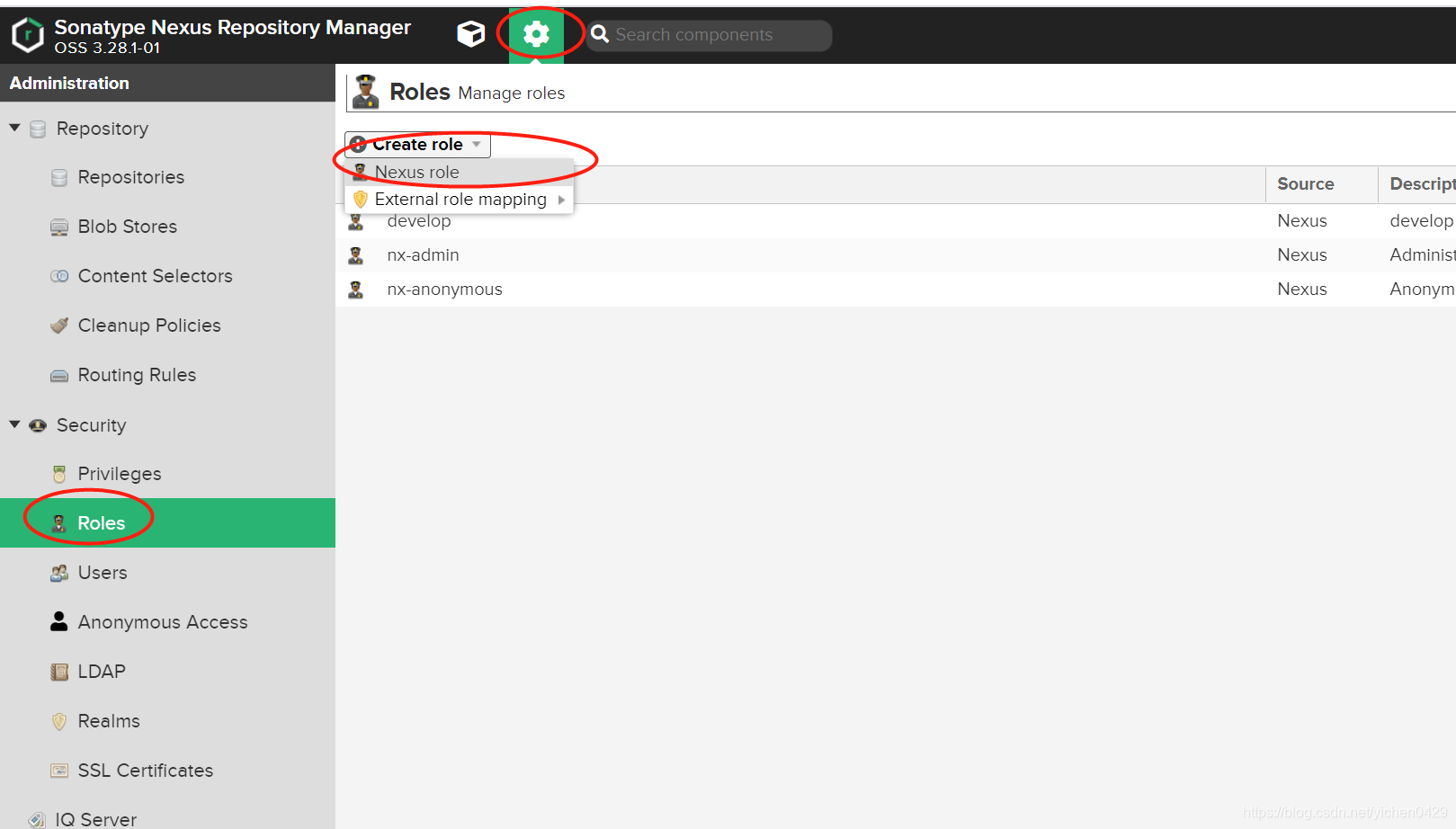This screenshot has height=829, width=1456.
Task: Click the Anonymous Access person icon
Action: point(59,621)
